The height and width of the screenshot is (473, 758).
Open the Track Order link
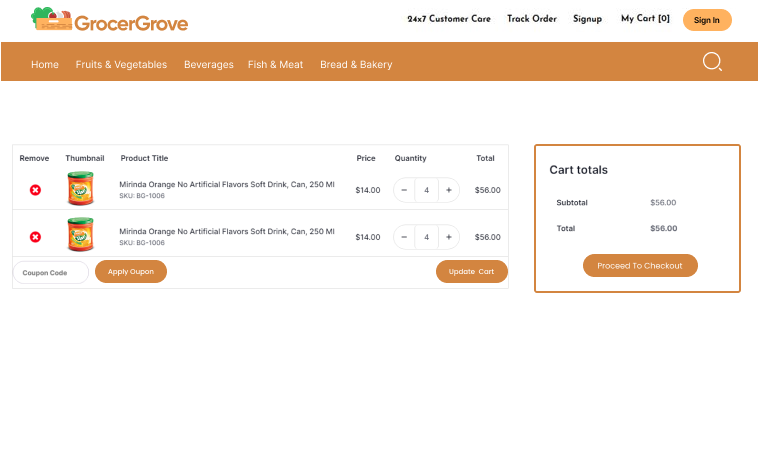pyautogui.click(x=531, y=19)
